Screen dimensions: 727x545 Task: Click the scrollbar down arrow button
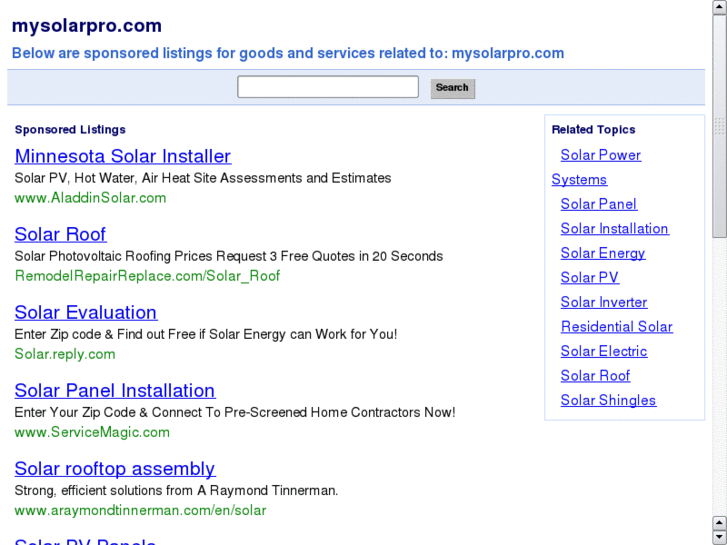click(719, 537)
